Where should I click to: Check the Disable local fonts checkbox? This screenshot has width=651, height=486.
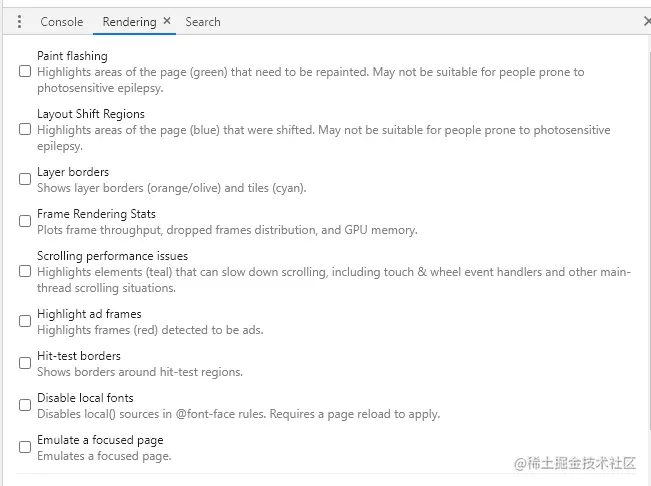tap(25, 406)
